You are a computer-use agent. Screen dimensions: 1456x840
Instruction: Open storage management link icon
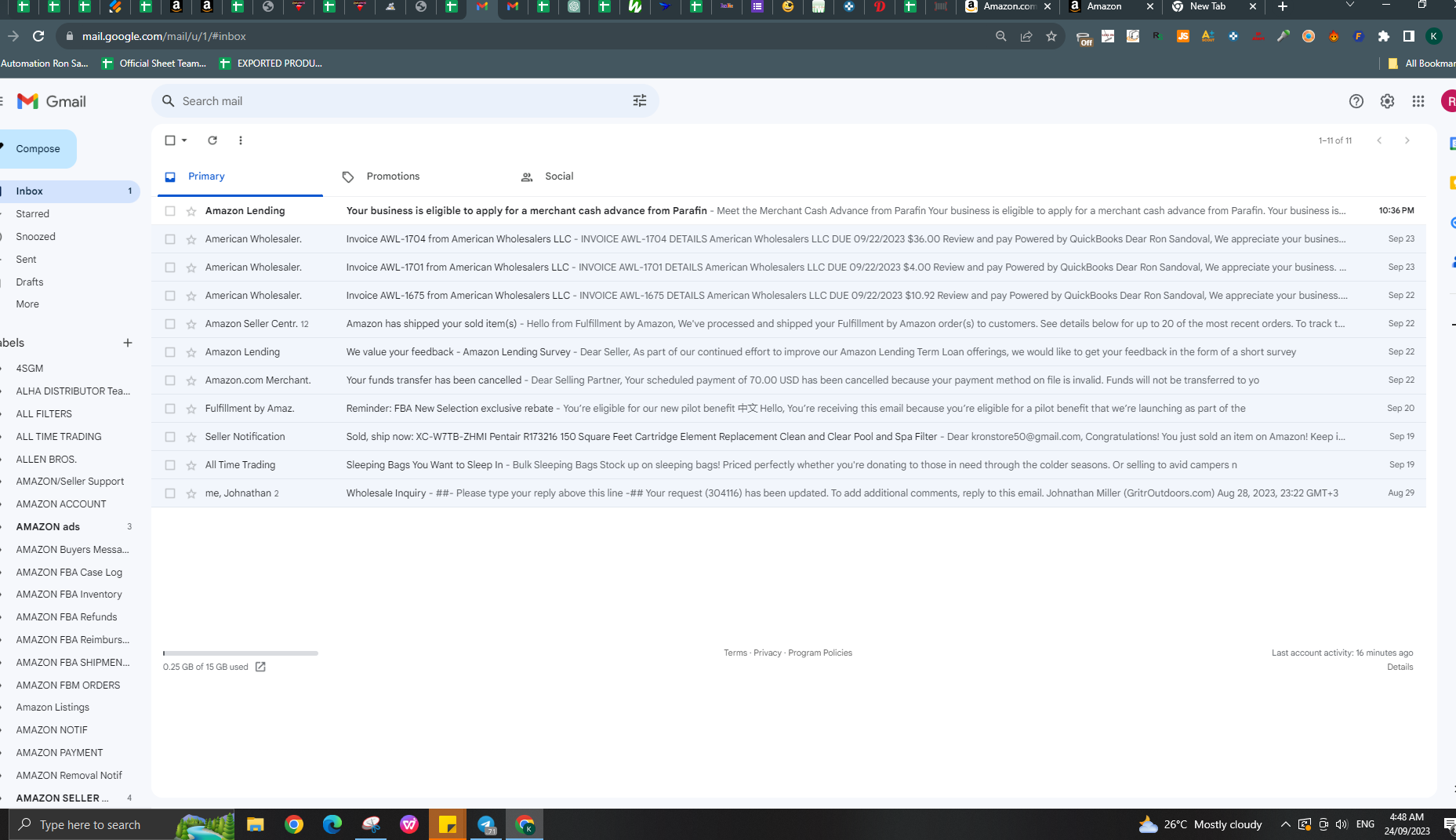(x=260, y=667)
